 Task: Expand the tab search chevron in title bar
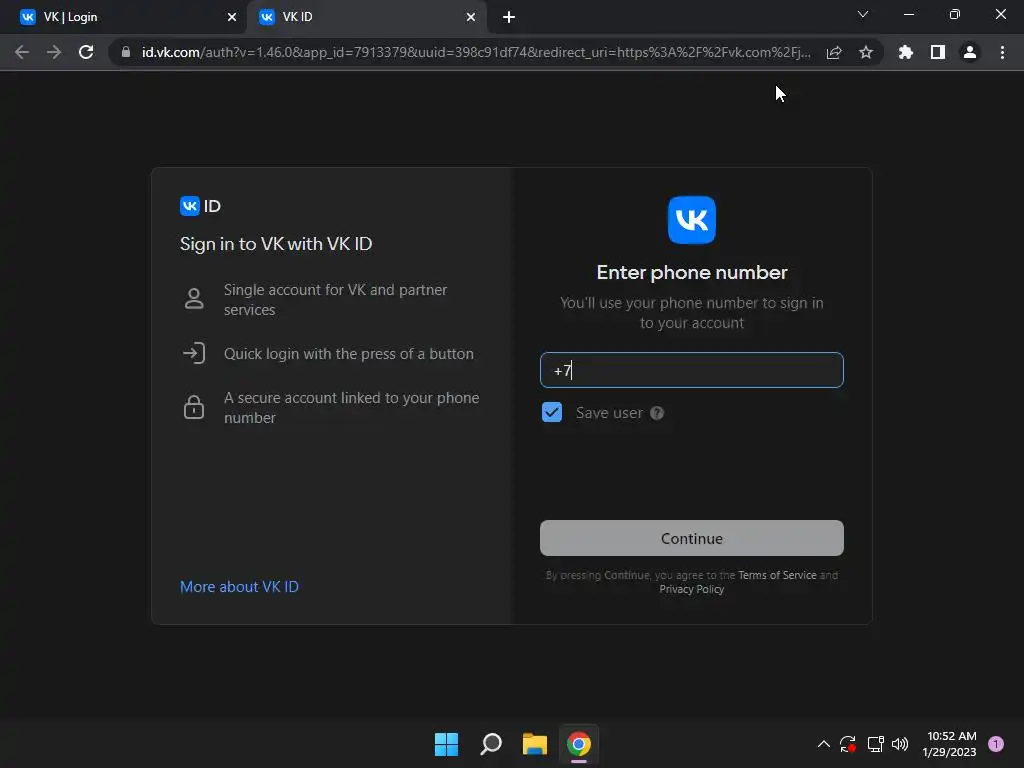click(863, 14)
